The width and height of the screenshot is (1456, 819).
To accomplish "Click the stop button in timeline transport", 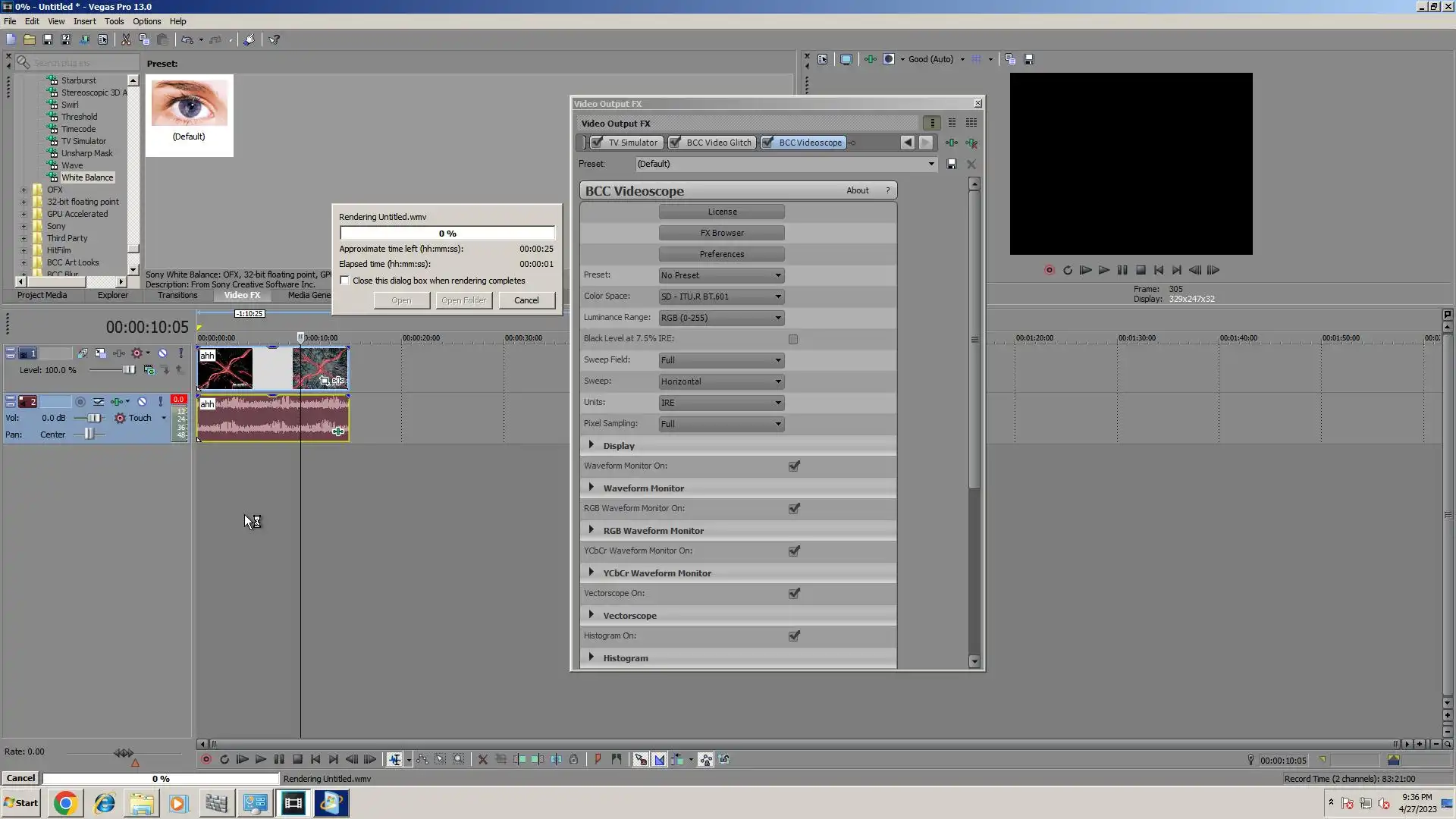I will [297, 759].
